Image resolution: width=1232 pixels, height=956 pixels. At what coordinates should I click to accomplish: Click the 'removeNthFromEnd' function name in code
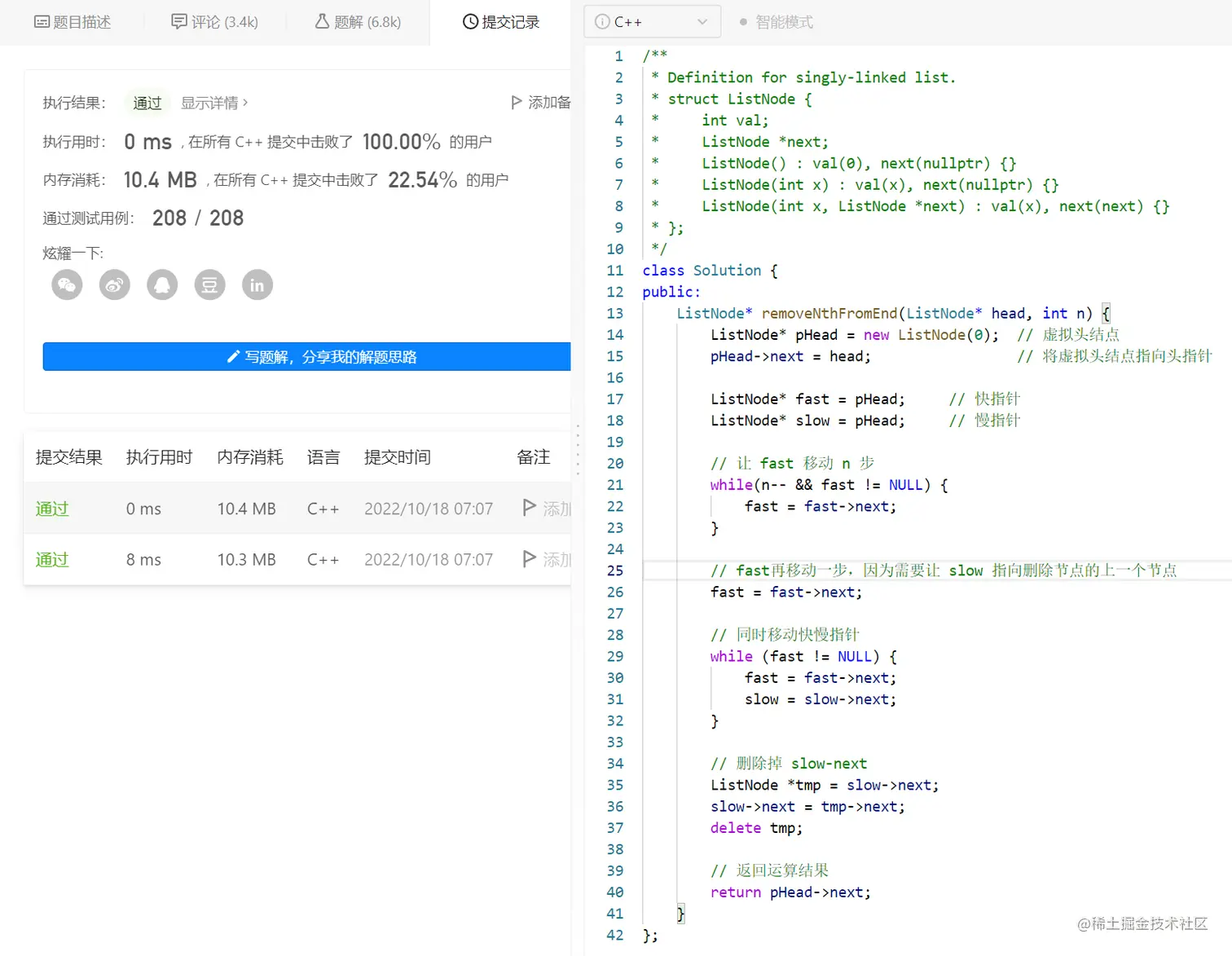click(829, 313)
